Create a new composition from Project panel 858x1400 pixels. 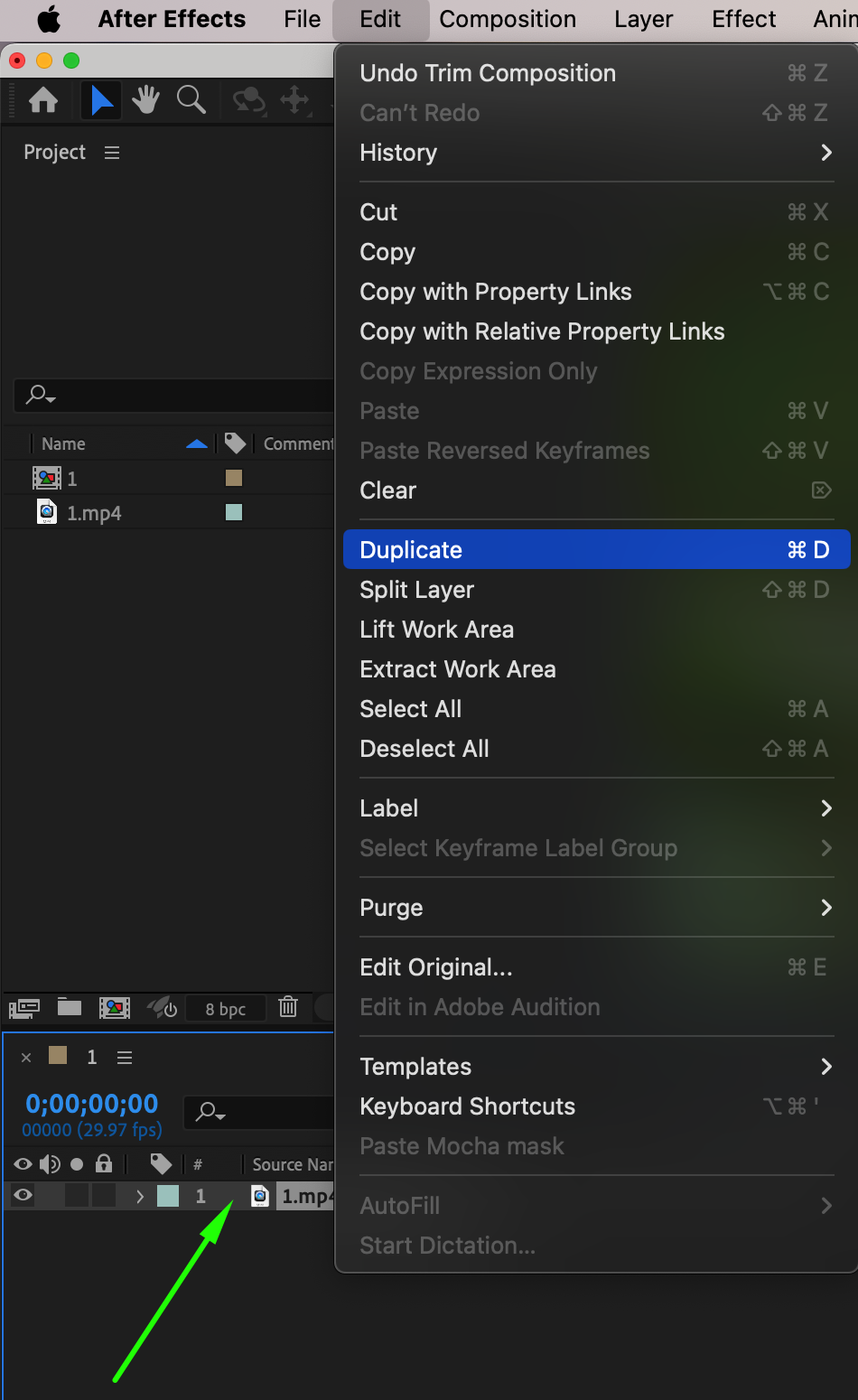pyautogui.click(x=115, y=1007)
